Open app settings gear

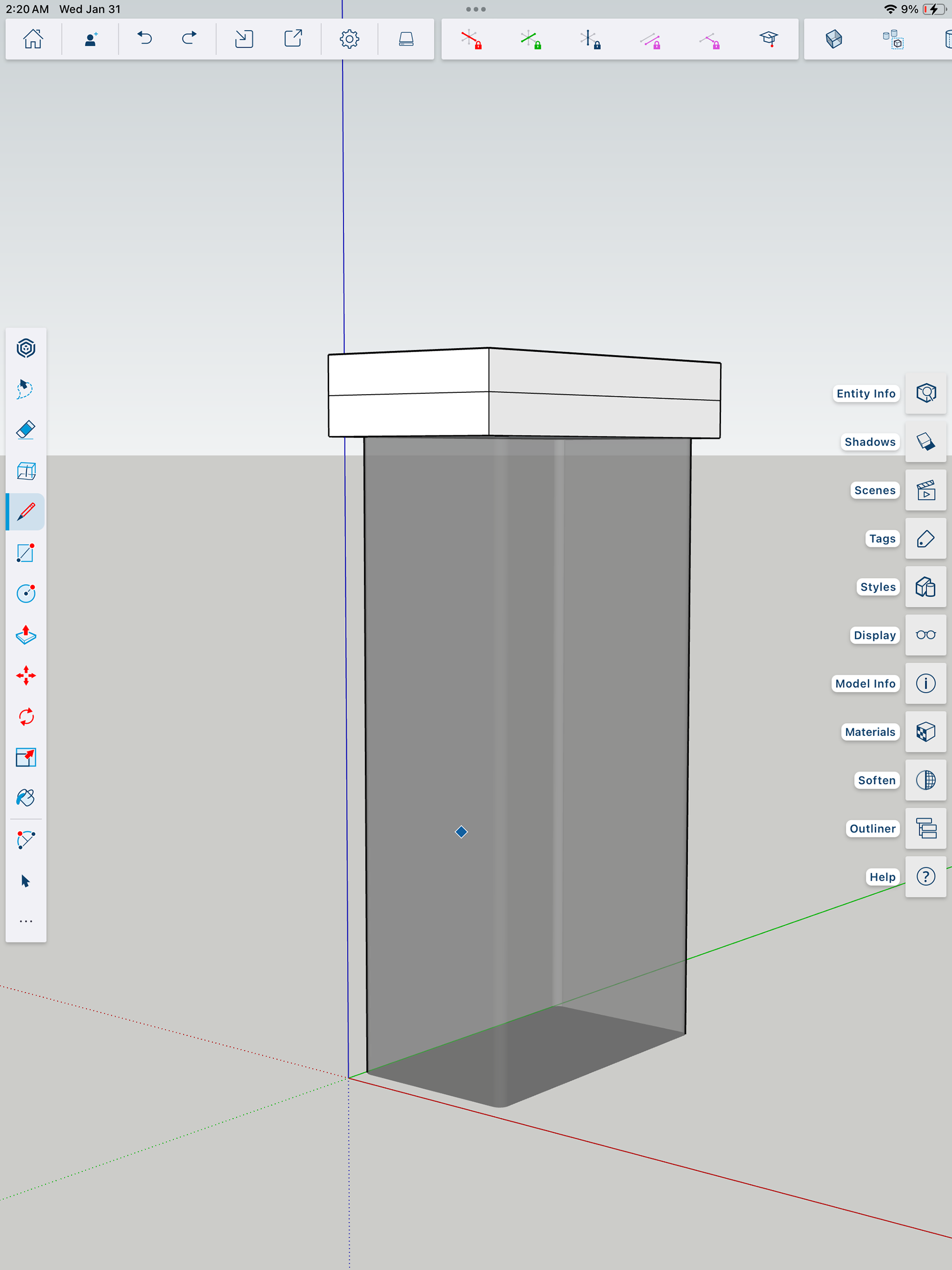tap(349, 39)
